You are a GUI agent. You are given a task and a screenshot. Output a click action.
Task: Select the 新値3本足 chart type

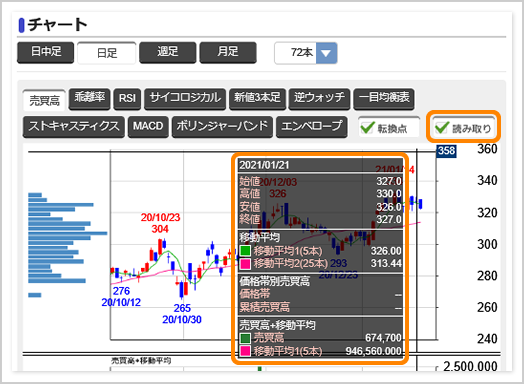pyautogui.click(x=257, y=98)
